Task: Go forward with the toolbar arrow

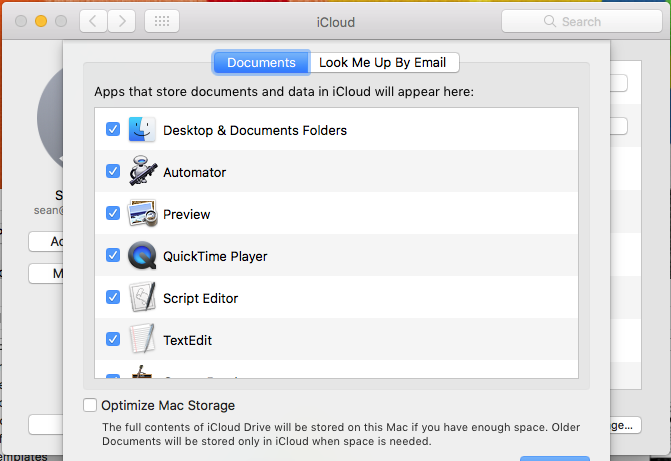Action: [122, 21]
